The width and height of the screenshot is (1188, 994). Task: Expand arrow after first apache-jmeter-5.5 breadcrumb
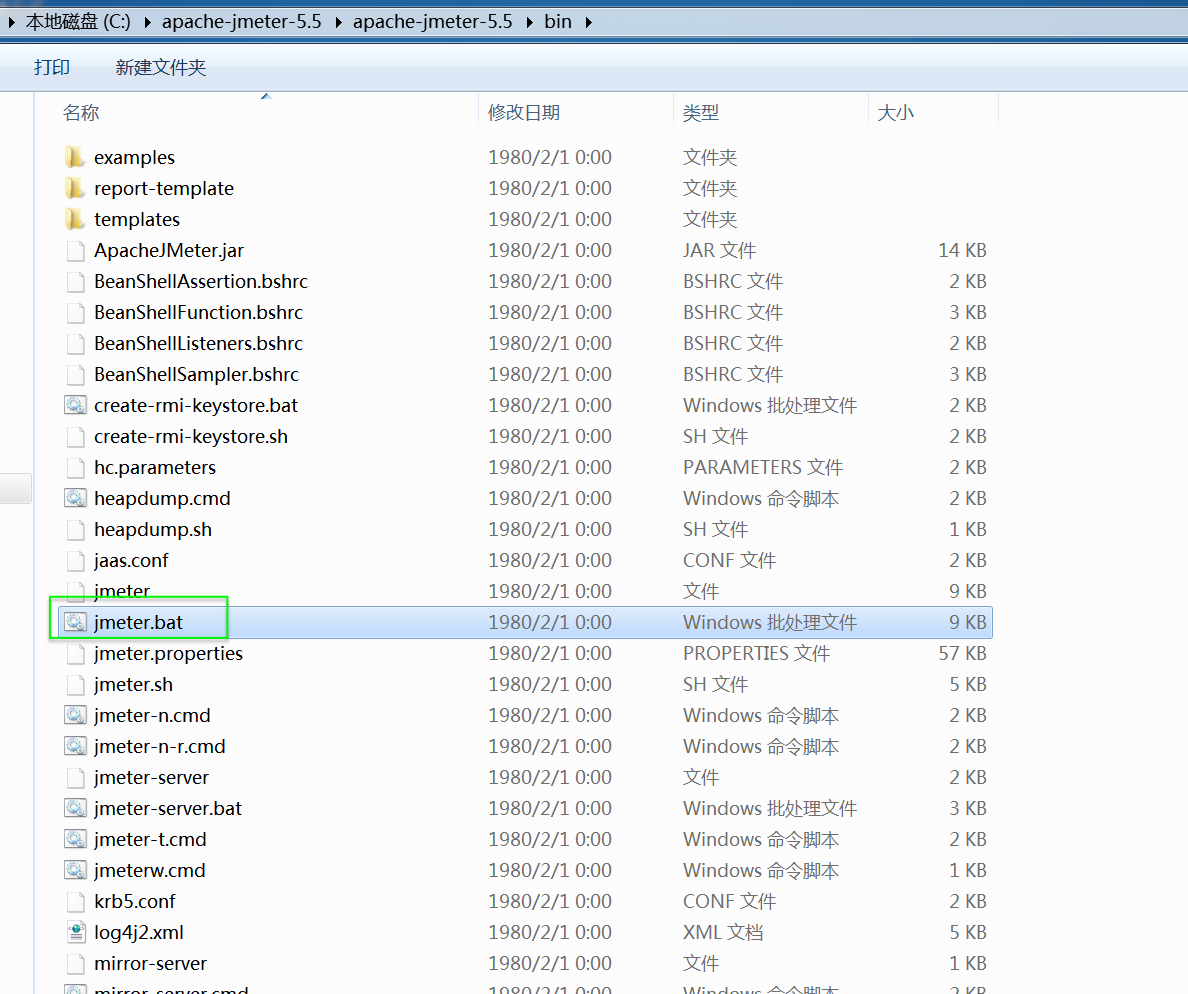pyautogui.click(x=338, y=22)
